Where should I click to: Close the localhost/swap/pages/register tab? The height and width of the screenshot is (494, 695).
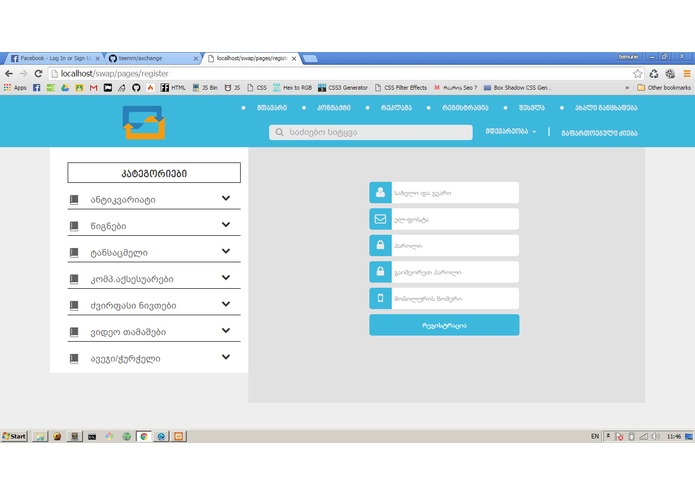[294, 58]
